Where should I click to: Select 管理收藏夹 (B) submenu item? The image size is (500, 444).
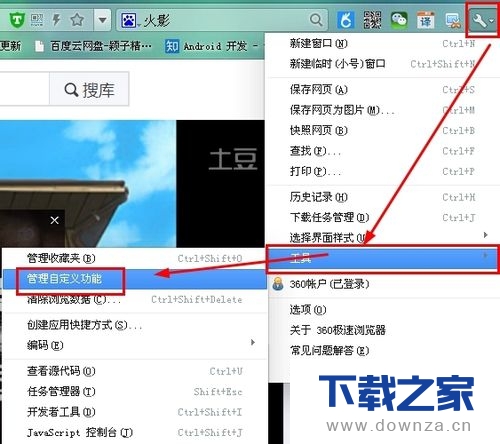click(135, 258)
